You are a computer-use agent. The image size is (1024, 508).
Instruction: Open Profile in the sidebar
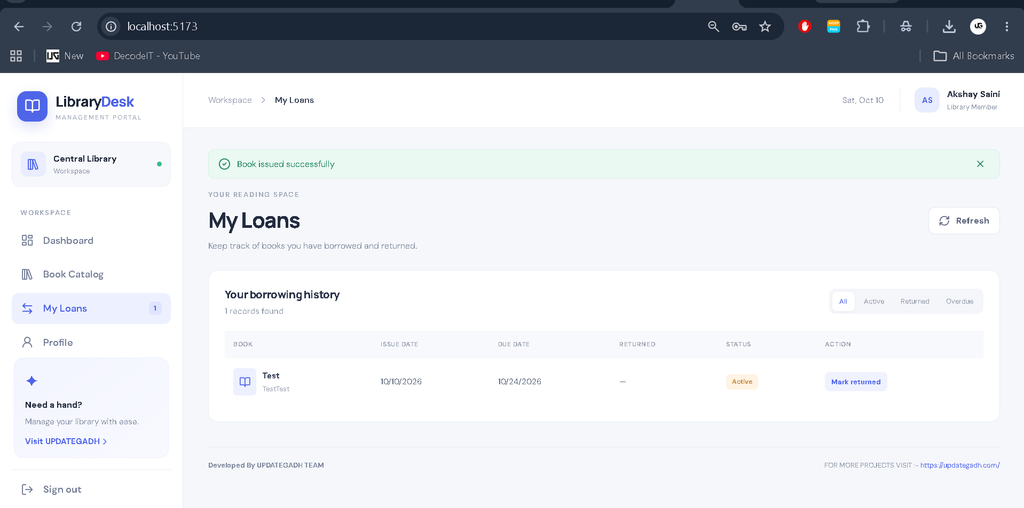tap(91, 342)
